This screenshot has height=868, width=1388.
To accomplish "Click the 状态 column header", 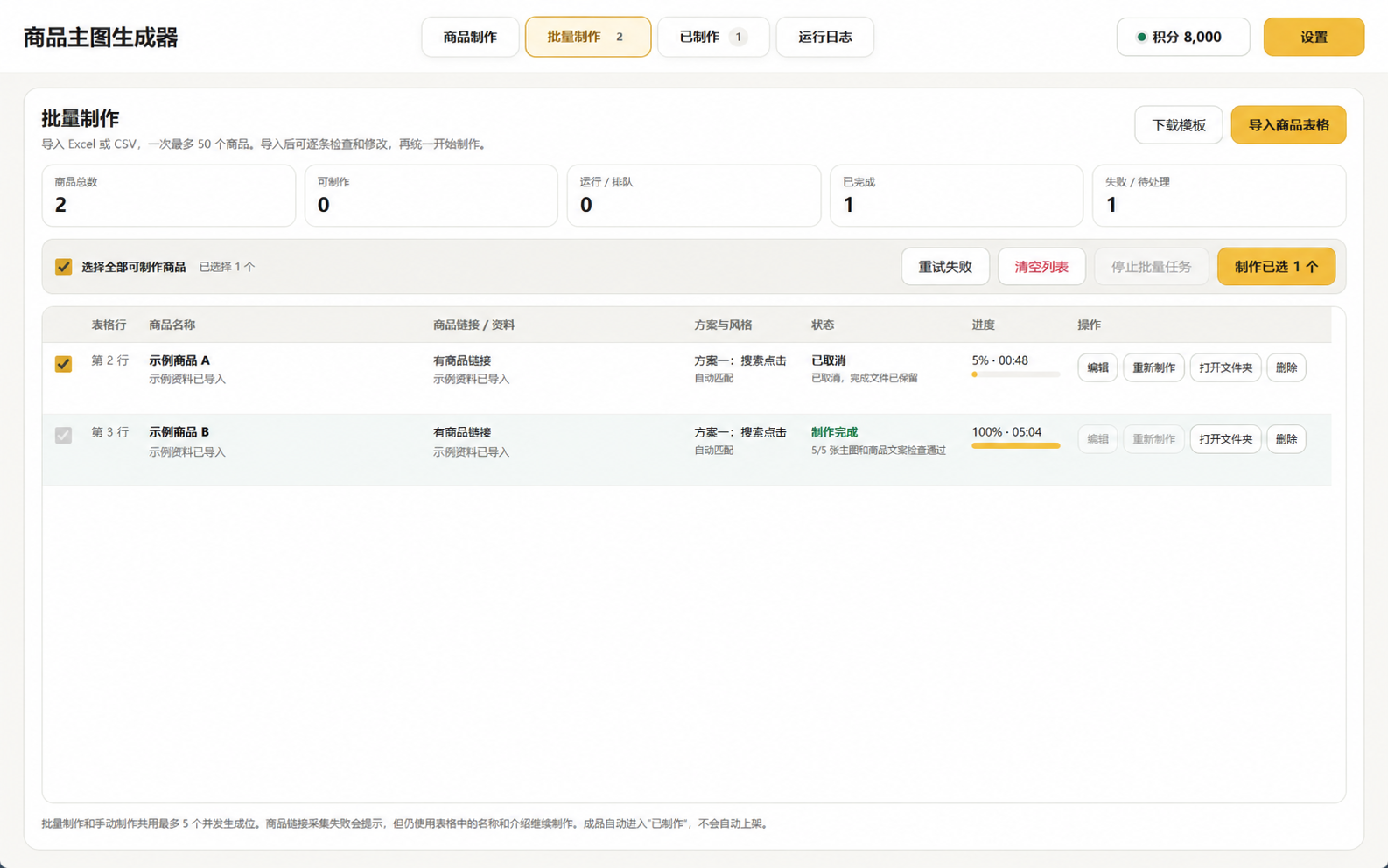I will [x=823, y=325].
